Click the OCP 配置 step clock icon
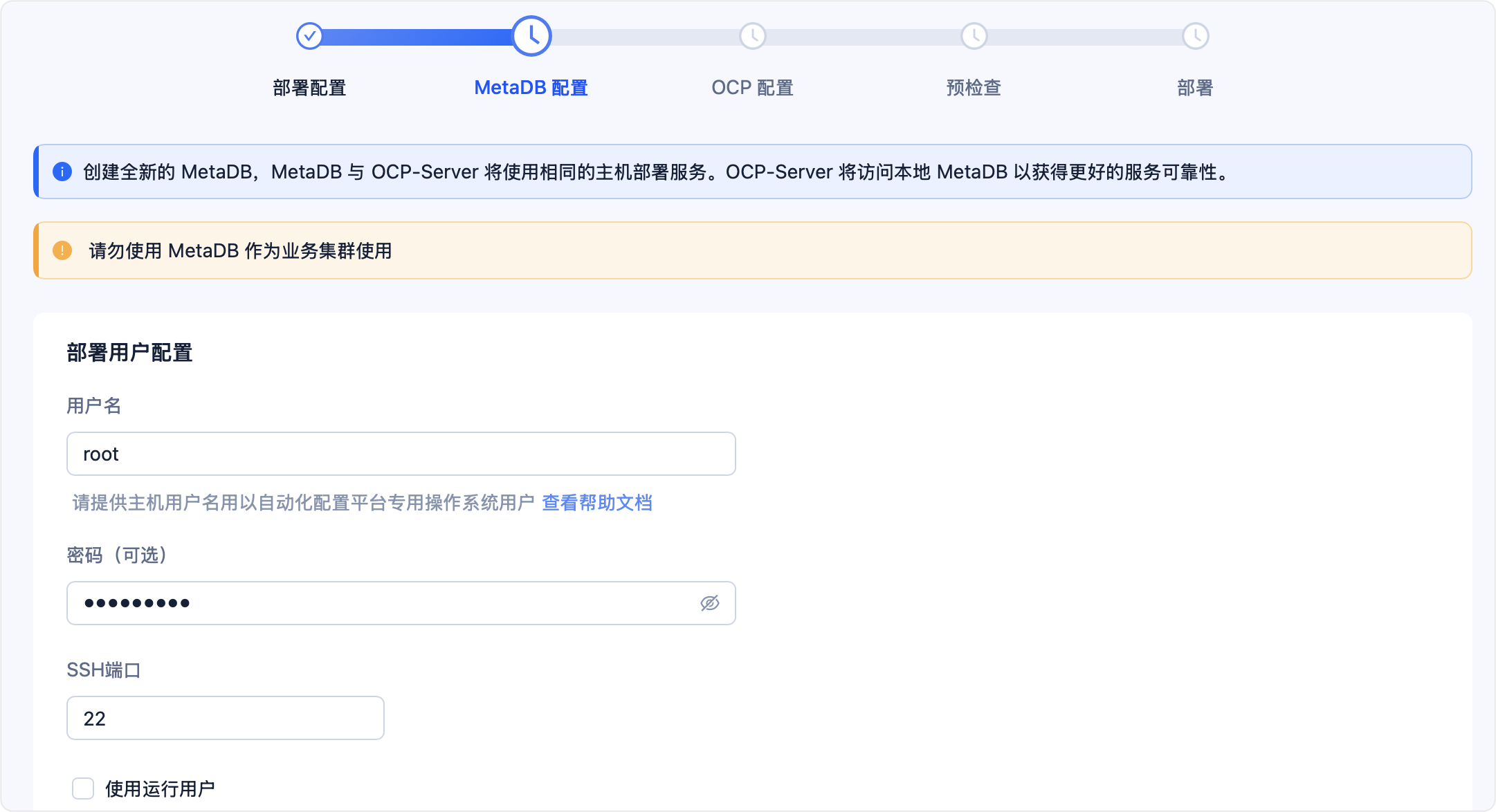This screenshot has height=812, width=1496. (x=753, y=36)
